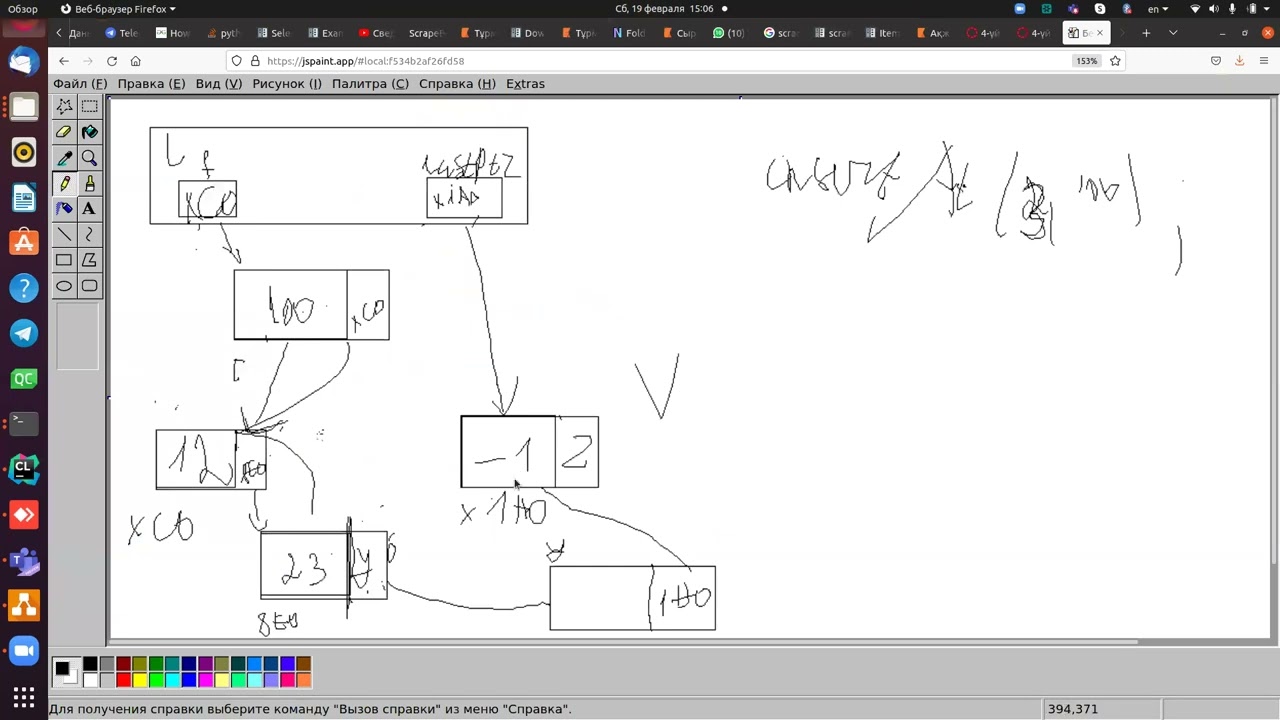
Task: Select the Free-Form Select tool
Action: point(64,106)
